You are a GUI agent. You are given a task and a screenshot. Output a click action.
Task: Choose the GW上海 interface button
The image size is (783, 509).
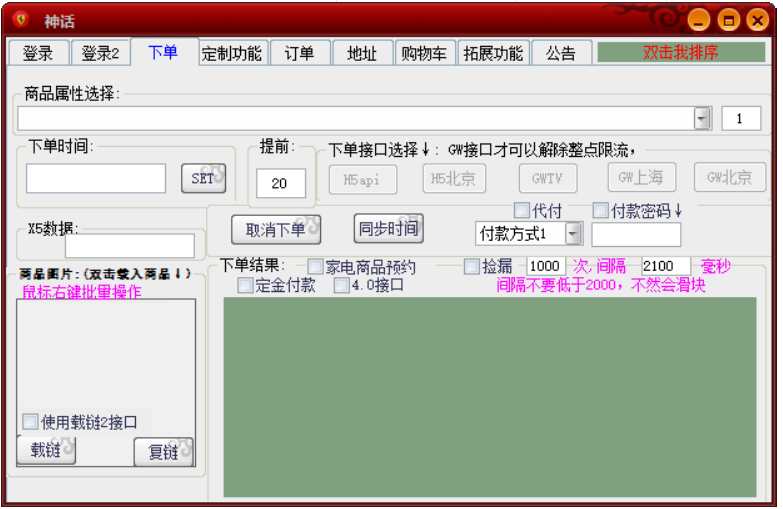coord(641,178)
